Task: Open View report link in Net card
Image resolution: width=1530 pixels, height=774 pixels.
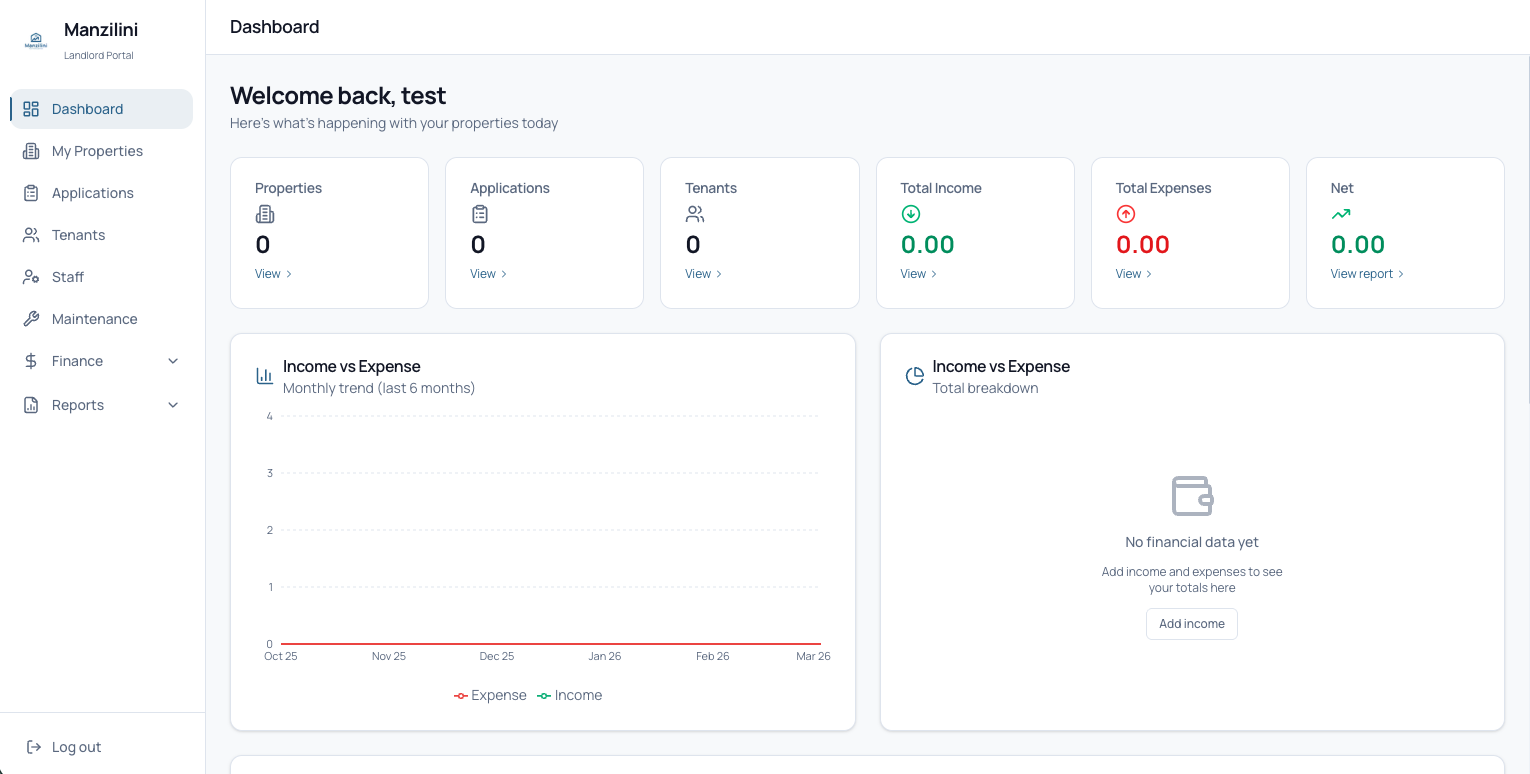Action: pos(1367,274)
